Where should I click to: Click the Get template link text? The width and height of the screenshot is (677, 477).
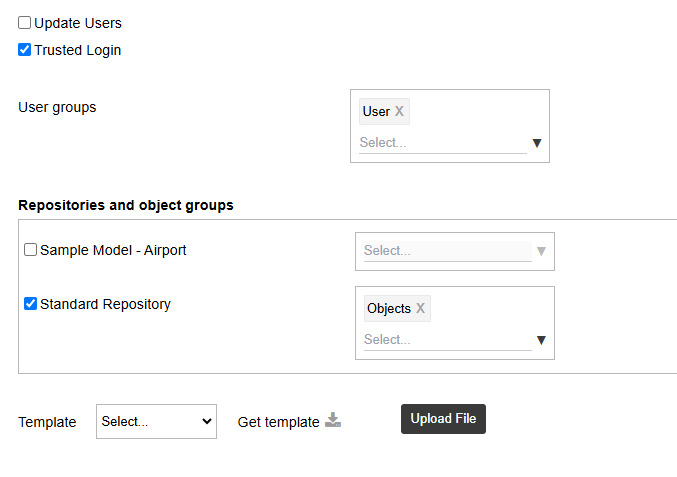[x=278, y=422]
